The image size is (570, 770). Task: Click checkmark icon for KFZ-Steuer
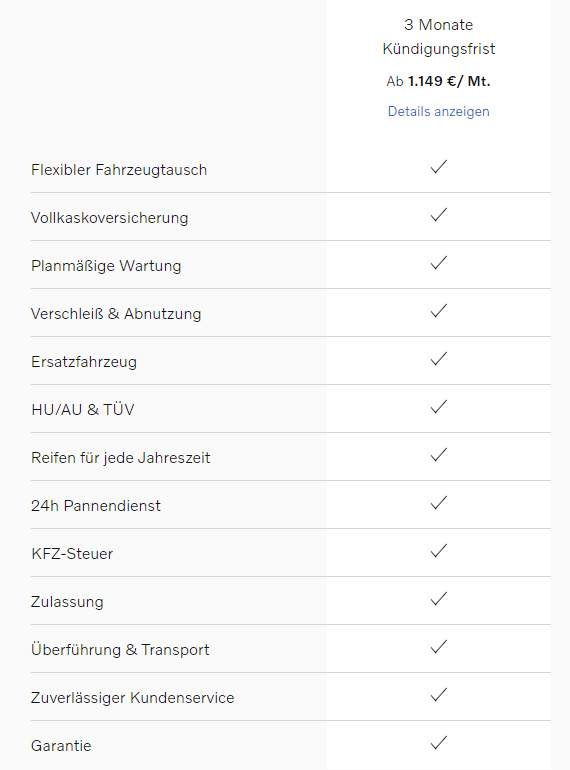[x=439, y=550]
